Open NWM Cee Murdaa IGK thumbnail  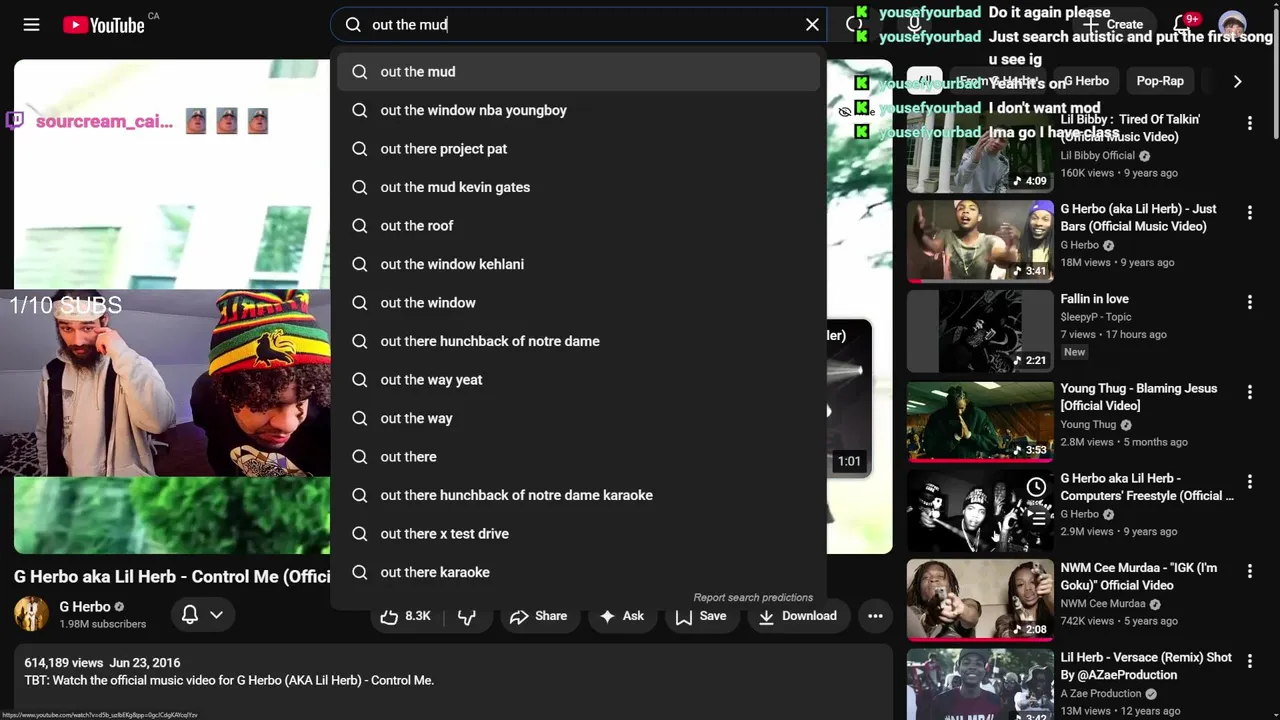980,601
